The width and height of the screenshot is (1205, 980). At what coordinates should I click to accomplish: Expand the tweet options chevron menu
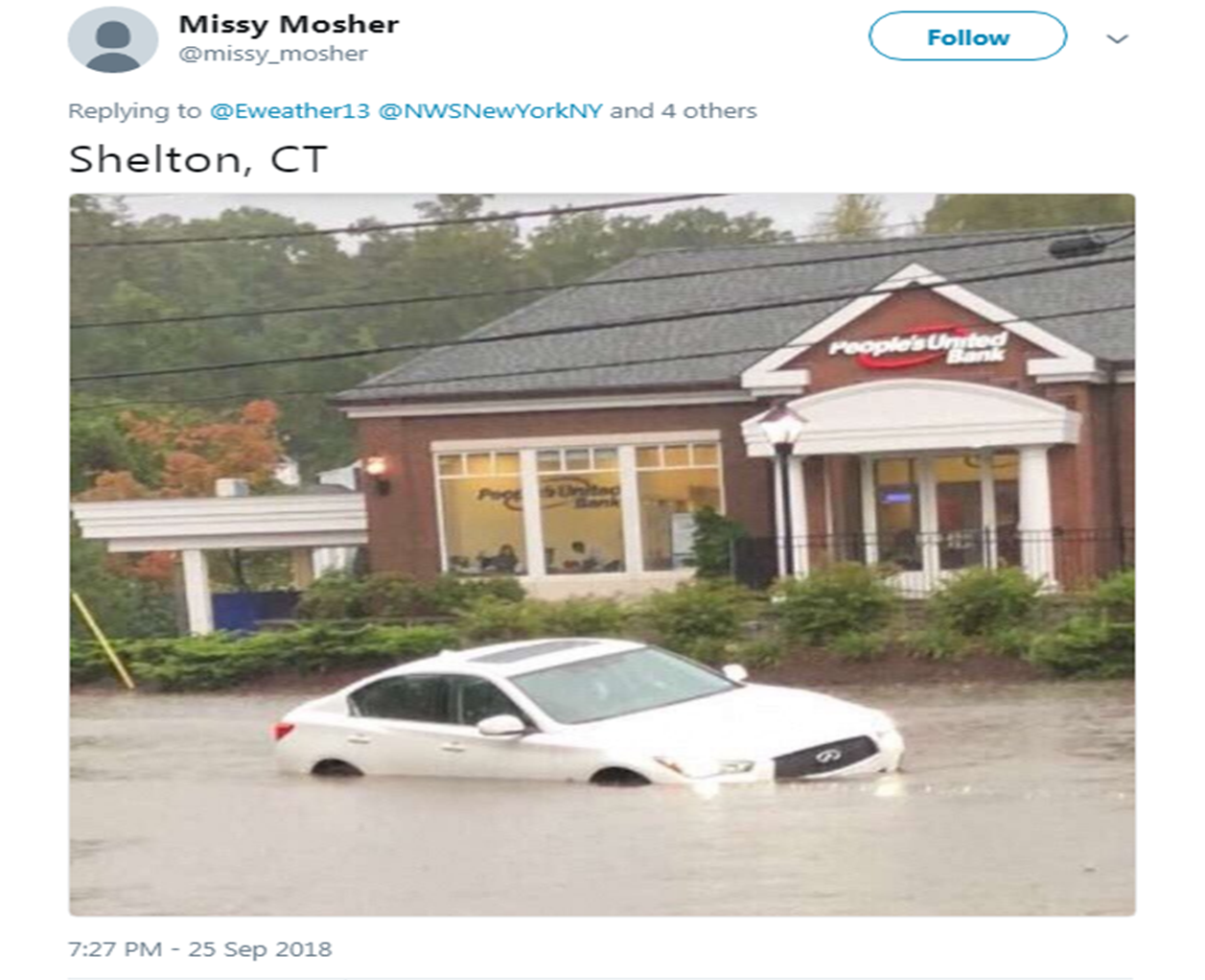pyautogui.click(x=1117, y=38)
